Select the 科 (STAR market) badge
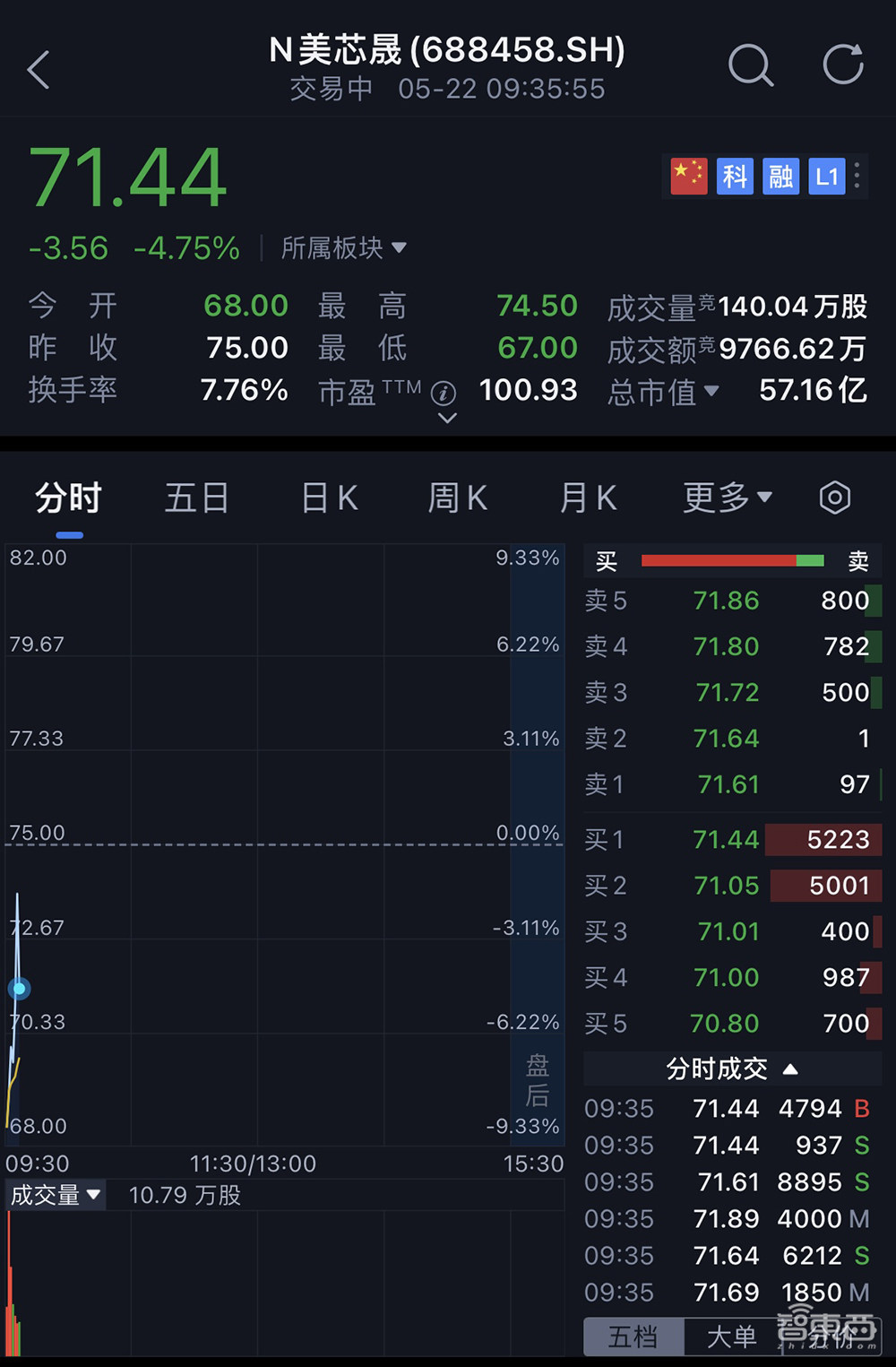This screenshot has width=896, height=1367. tap(735, 176)
